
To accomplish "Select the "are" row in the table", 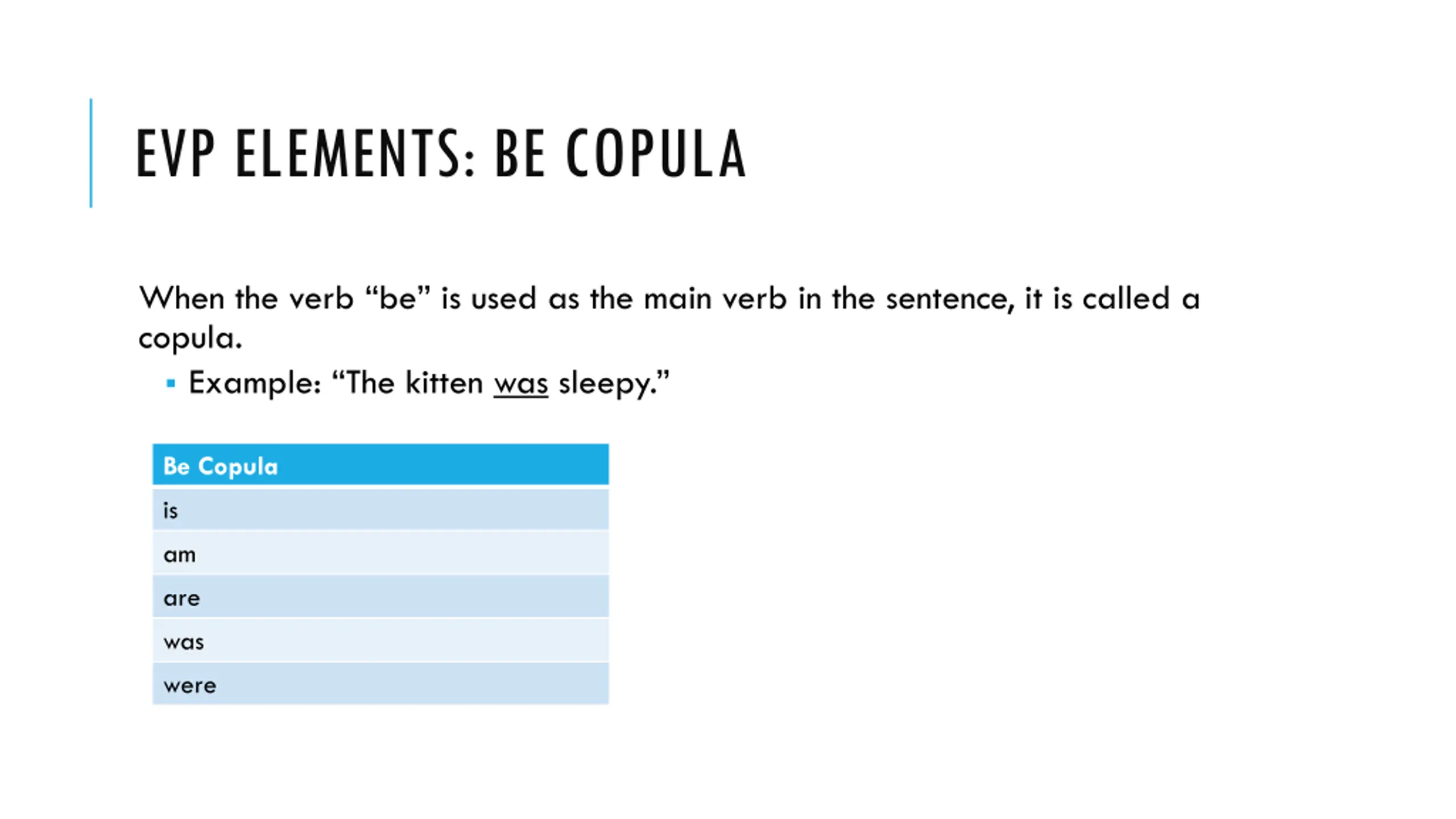I will pos(380,597).
